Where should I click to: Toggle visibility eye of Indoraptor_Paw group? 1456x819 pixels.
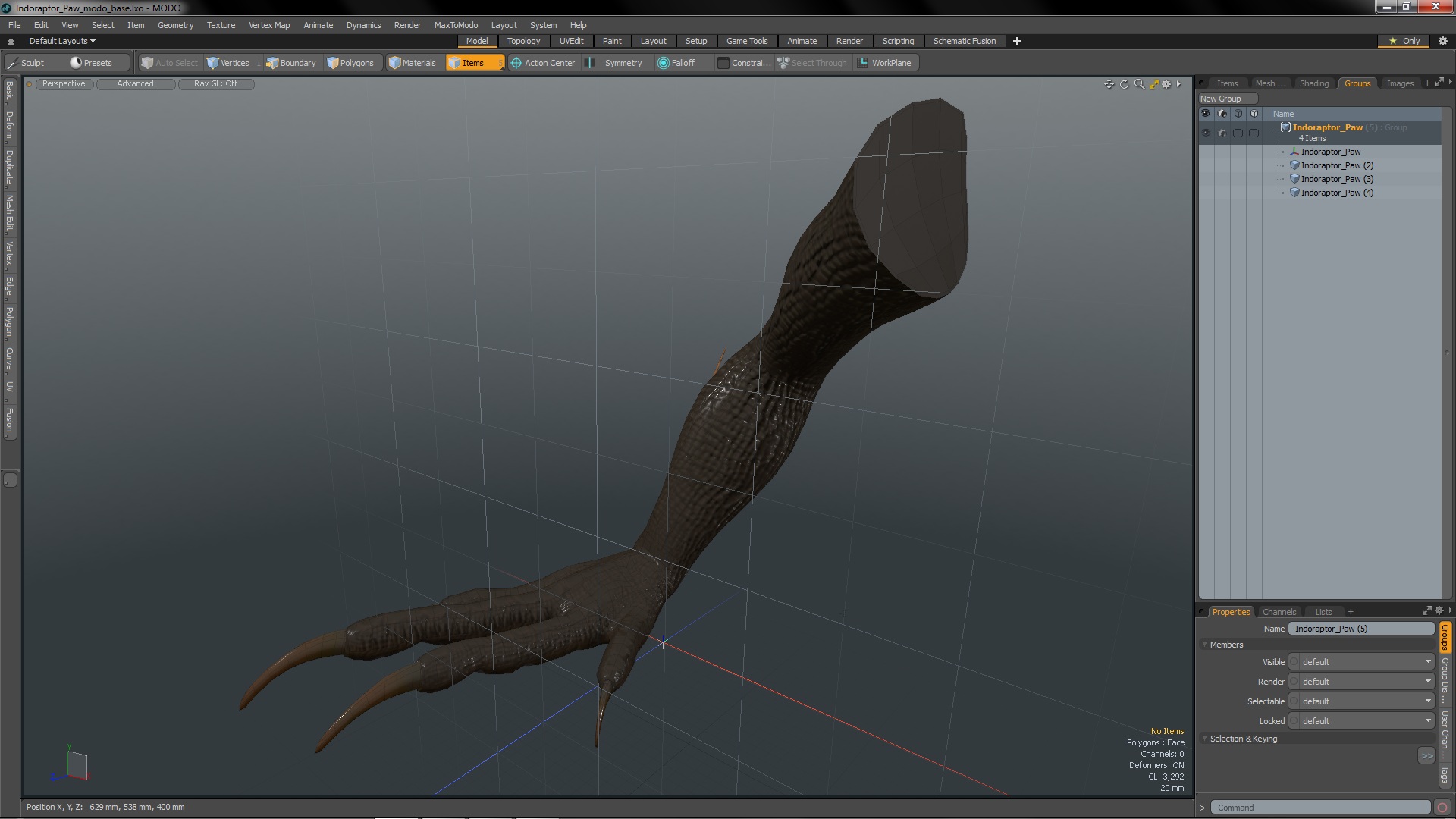(1206, 133)
